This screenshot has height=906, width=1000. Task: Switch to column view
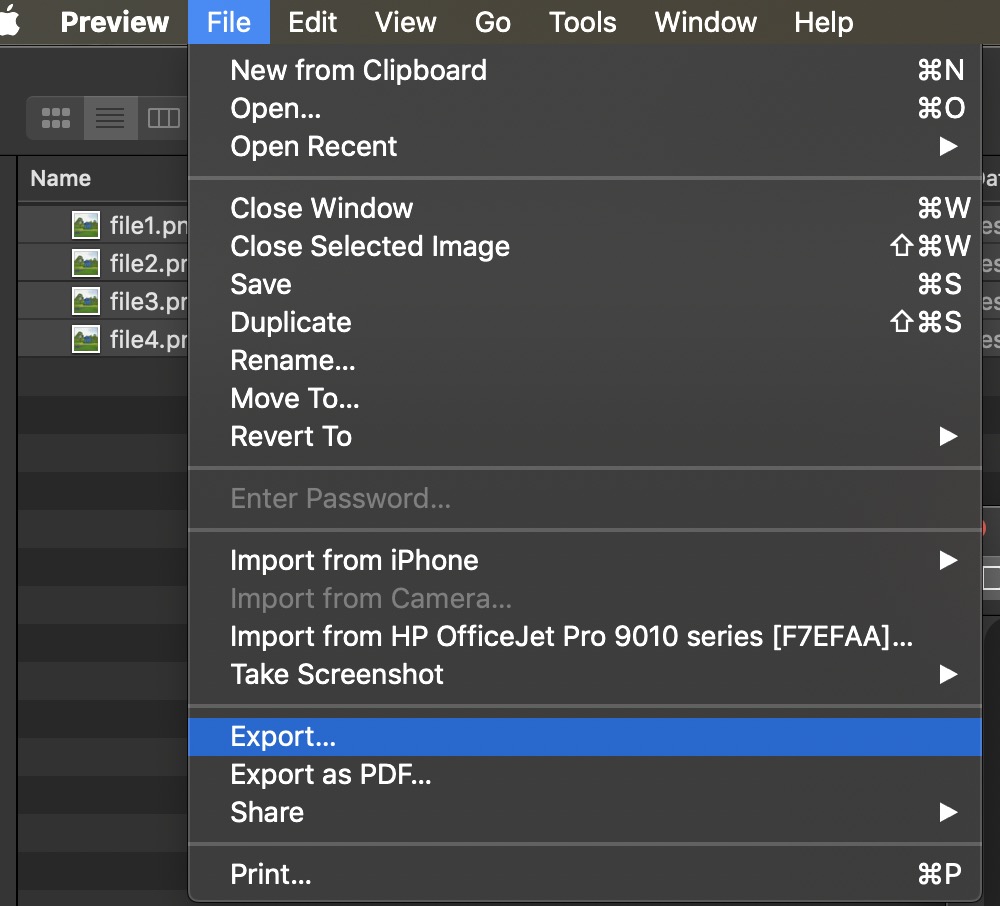pyautogui.click(x=163, y=118)
